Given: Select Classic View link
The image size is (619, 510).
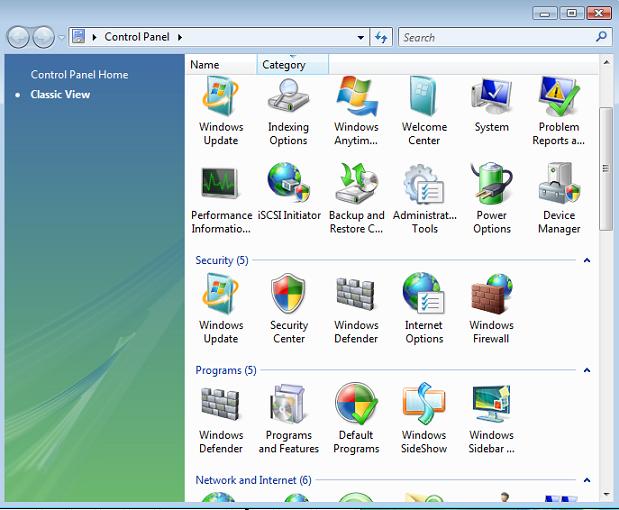Looking at the screenshot, I should [60, 94].
